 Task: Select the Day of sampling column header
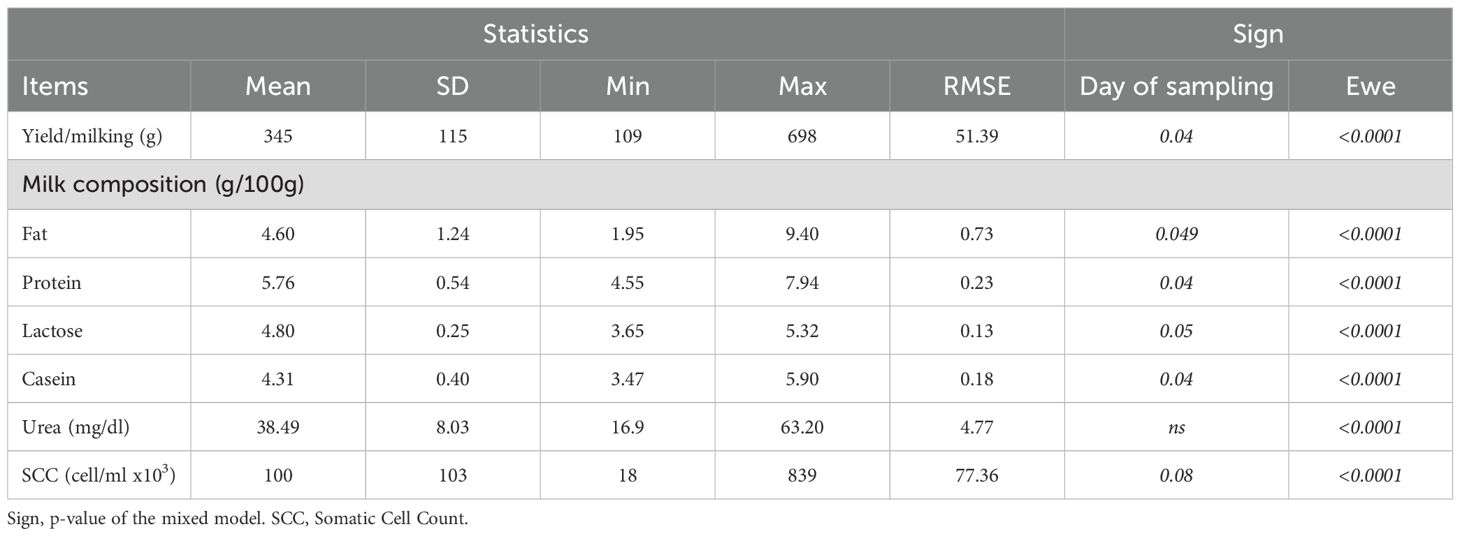point(1176,86)
